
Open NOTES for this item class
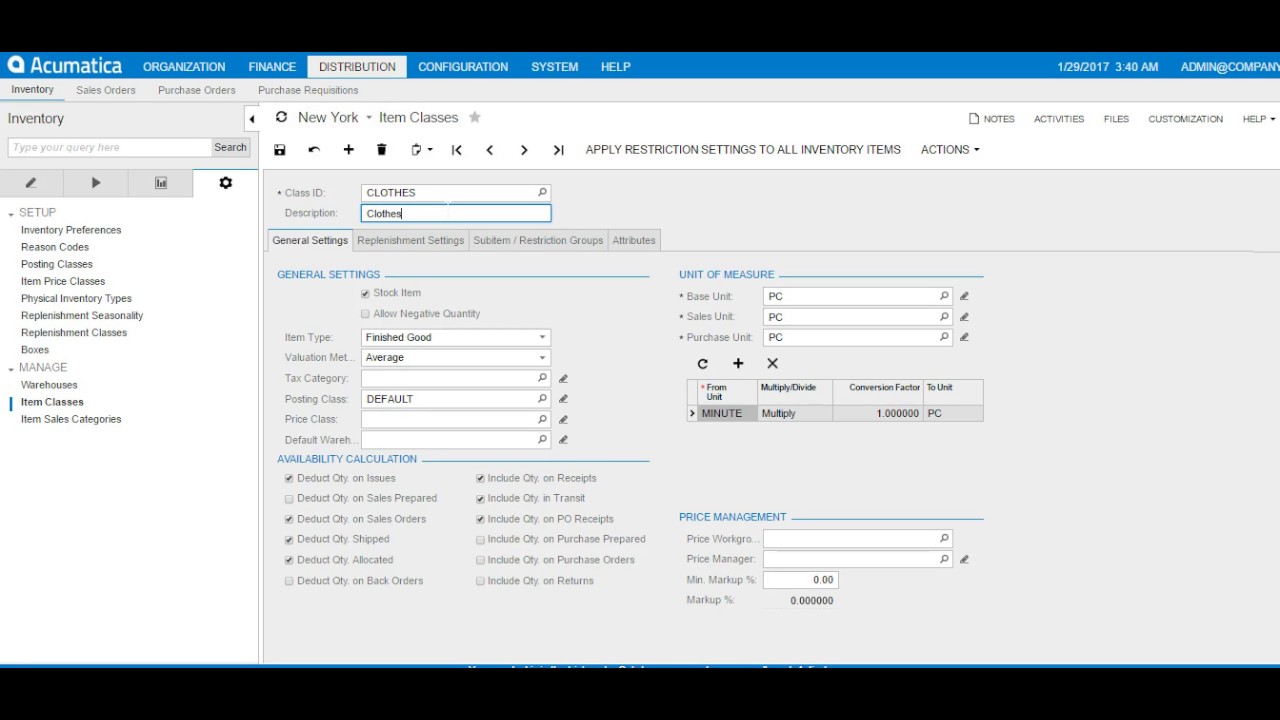992,119
